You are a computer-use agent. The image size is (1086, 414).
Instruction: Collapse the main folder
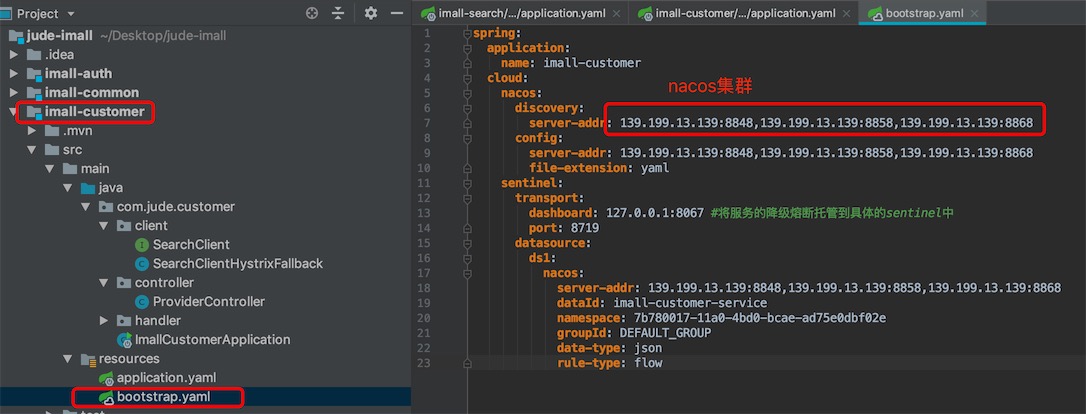click(50, 169)
